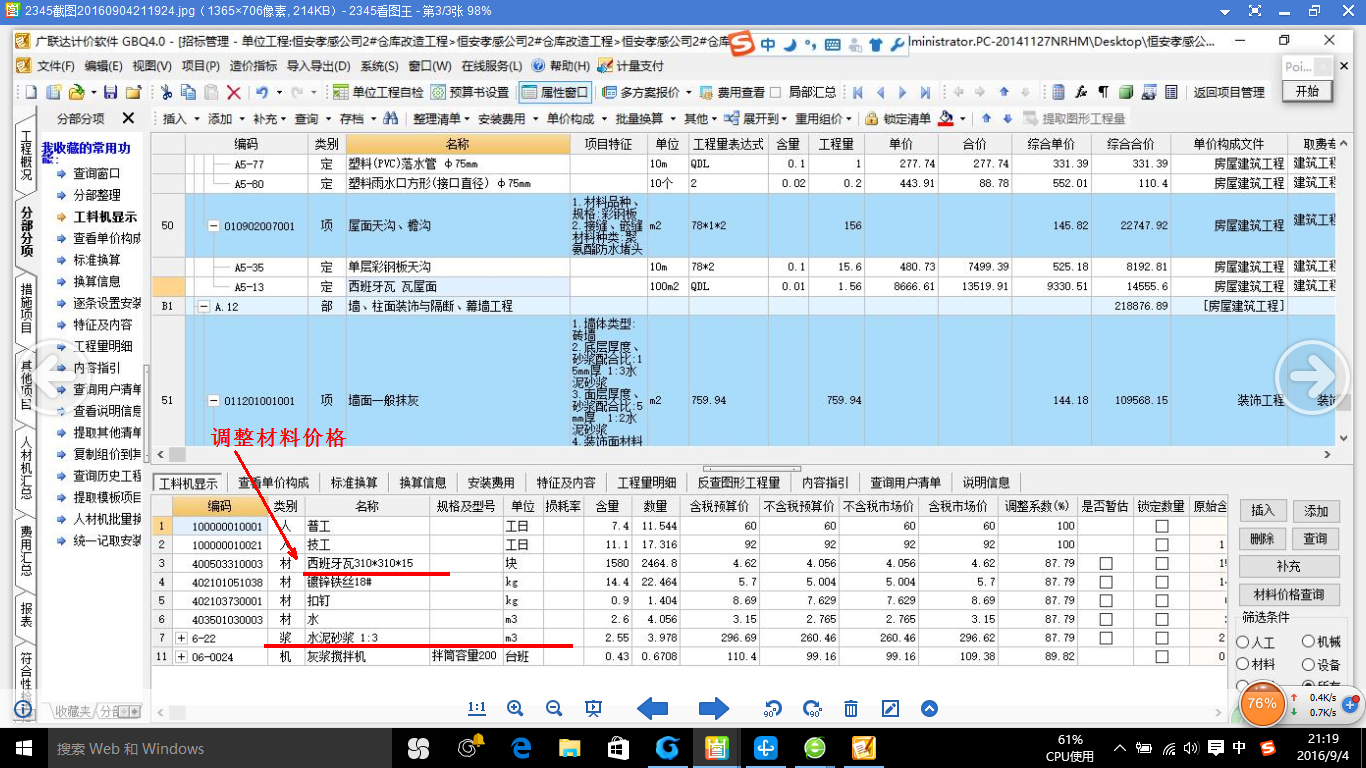
Task: Expand the 06-0024 灰浆搅拌机 row
Action: pos(181,657)
